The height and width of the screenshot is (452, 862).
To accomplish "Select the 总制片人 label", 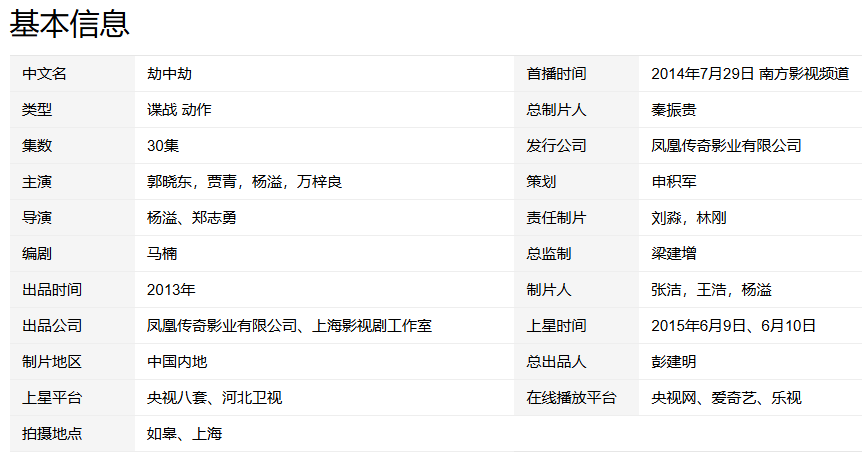I will coord(556,109).
